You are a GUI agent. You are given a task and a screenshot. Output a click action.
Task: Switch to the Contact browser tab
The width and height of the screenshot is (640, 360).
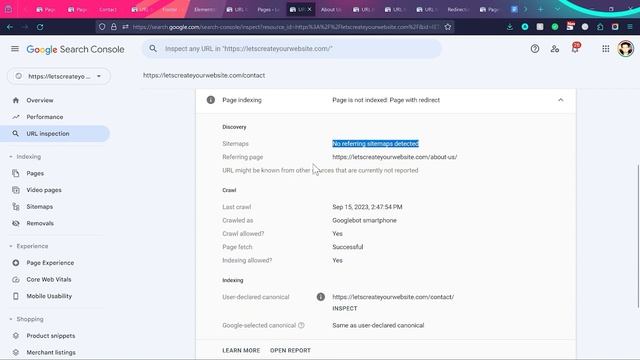(108, 9)
